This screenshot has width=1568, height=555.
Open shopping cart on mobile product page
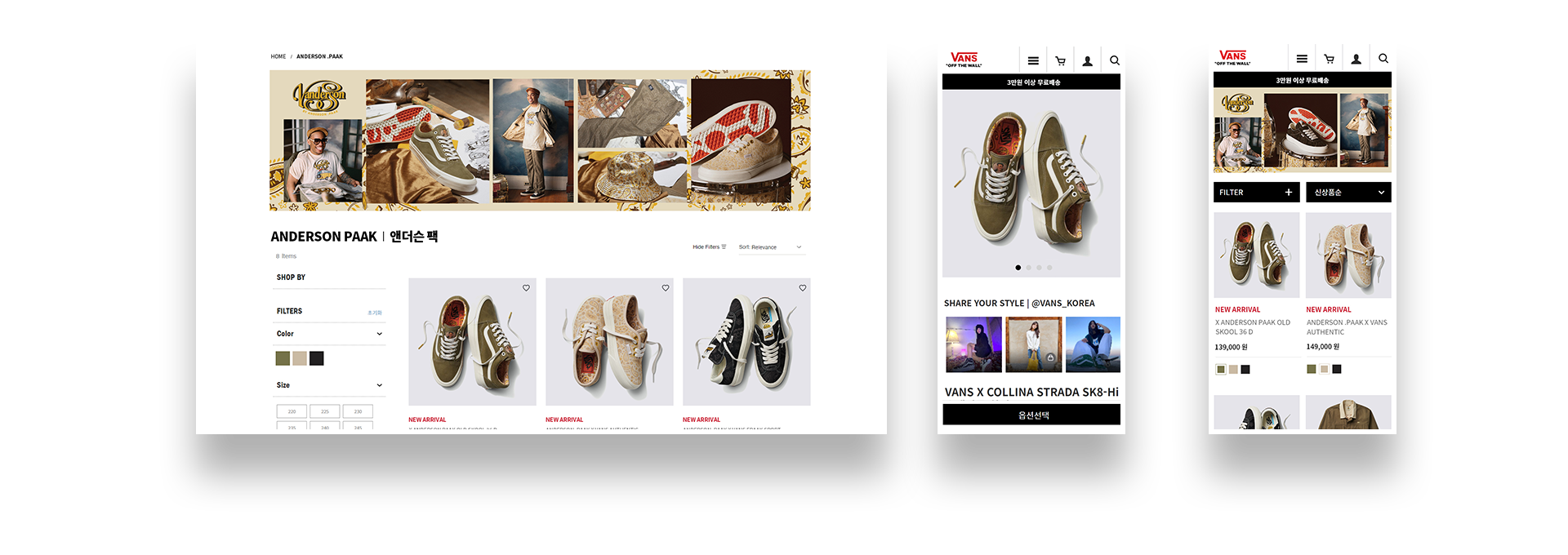click(1060, 60)
